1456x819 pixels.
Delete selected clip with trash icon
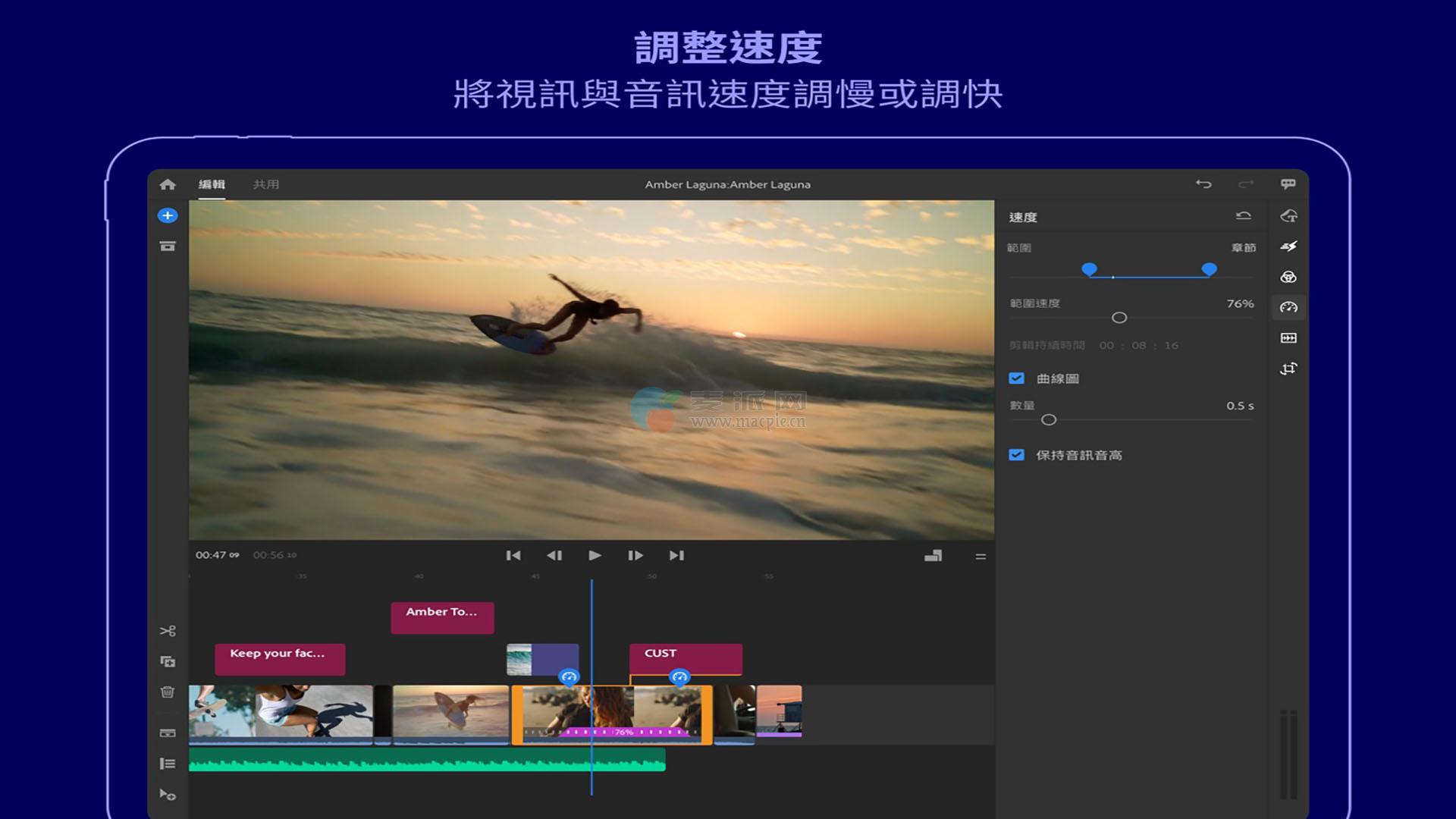pos(168,692)
